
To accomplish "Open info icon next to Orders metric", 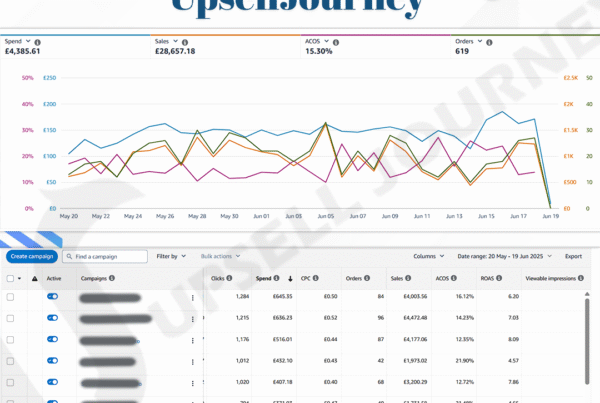I will (489, 42).
